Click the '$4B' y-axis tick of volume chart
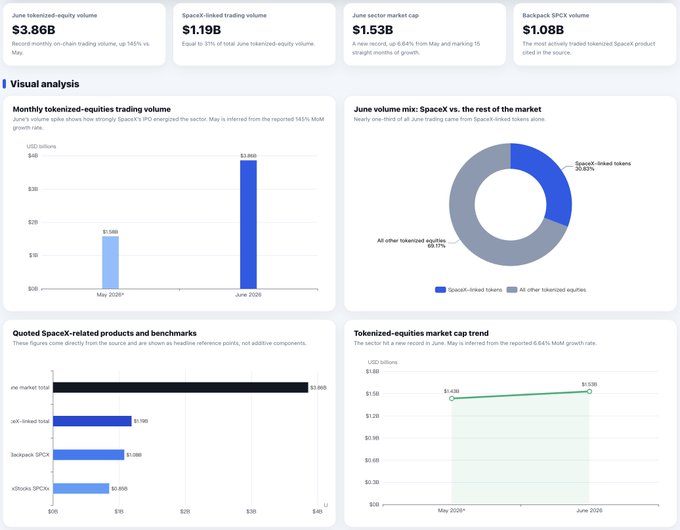This screenshot has height=530, width=680. (x=33, y=155)
